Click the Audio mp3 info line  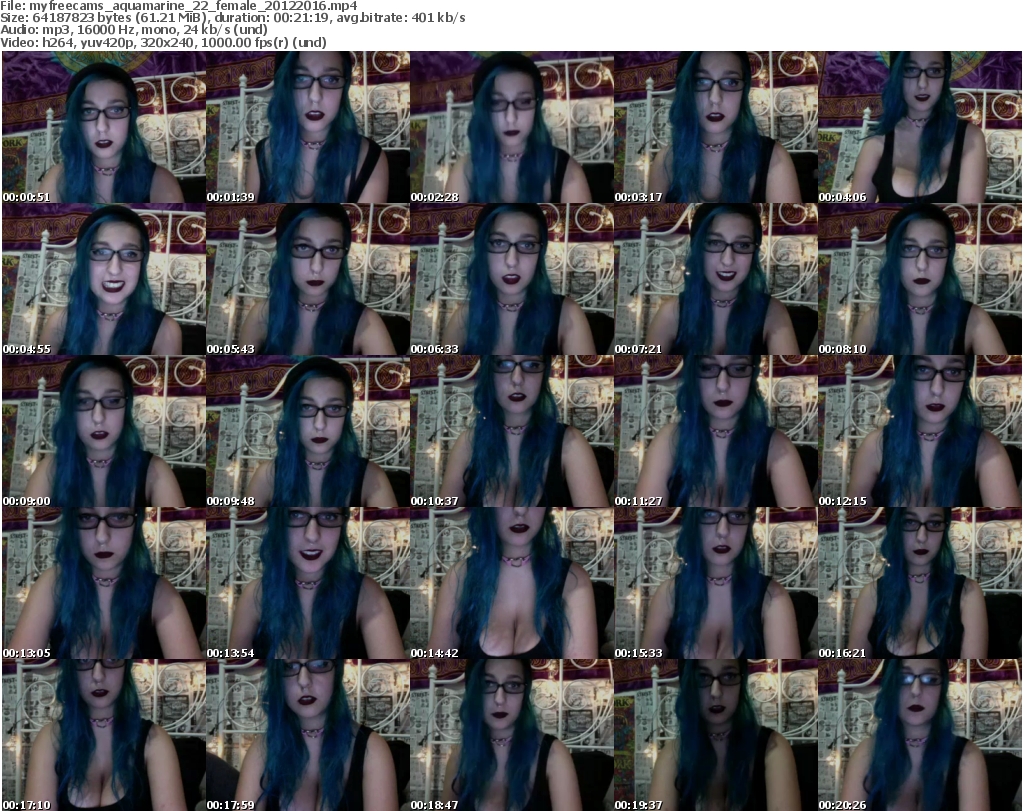pos(134,30)
